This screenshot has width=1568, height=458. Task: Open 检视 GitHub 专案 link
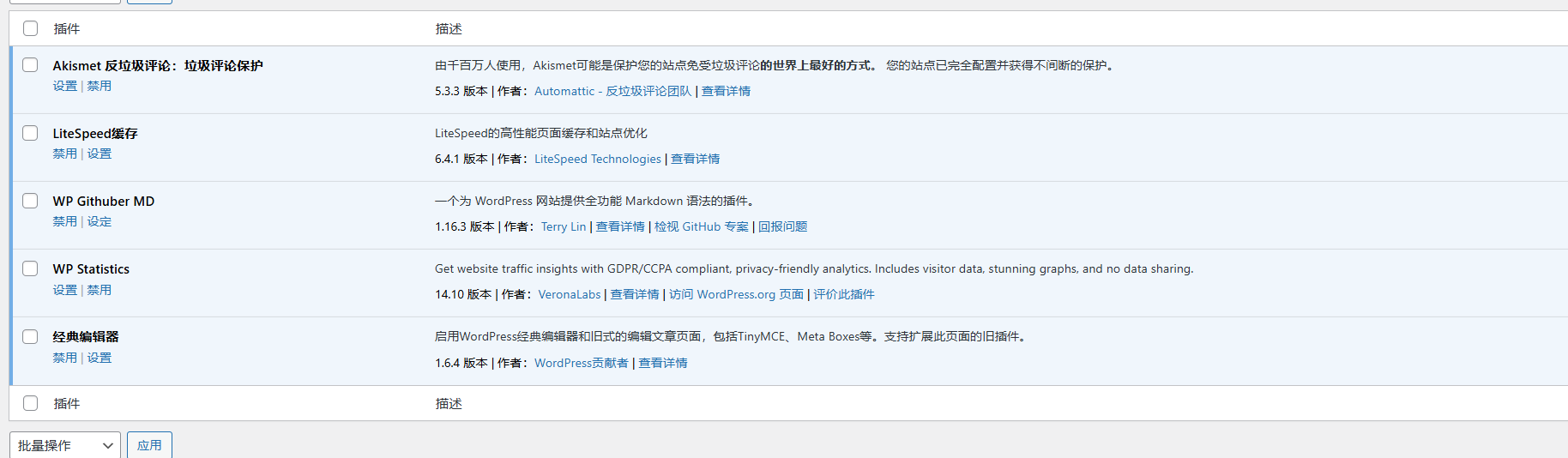click(701, 226)
